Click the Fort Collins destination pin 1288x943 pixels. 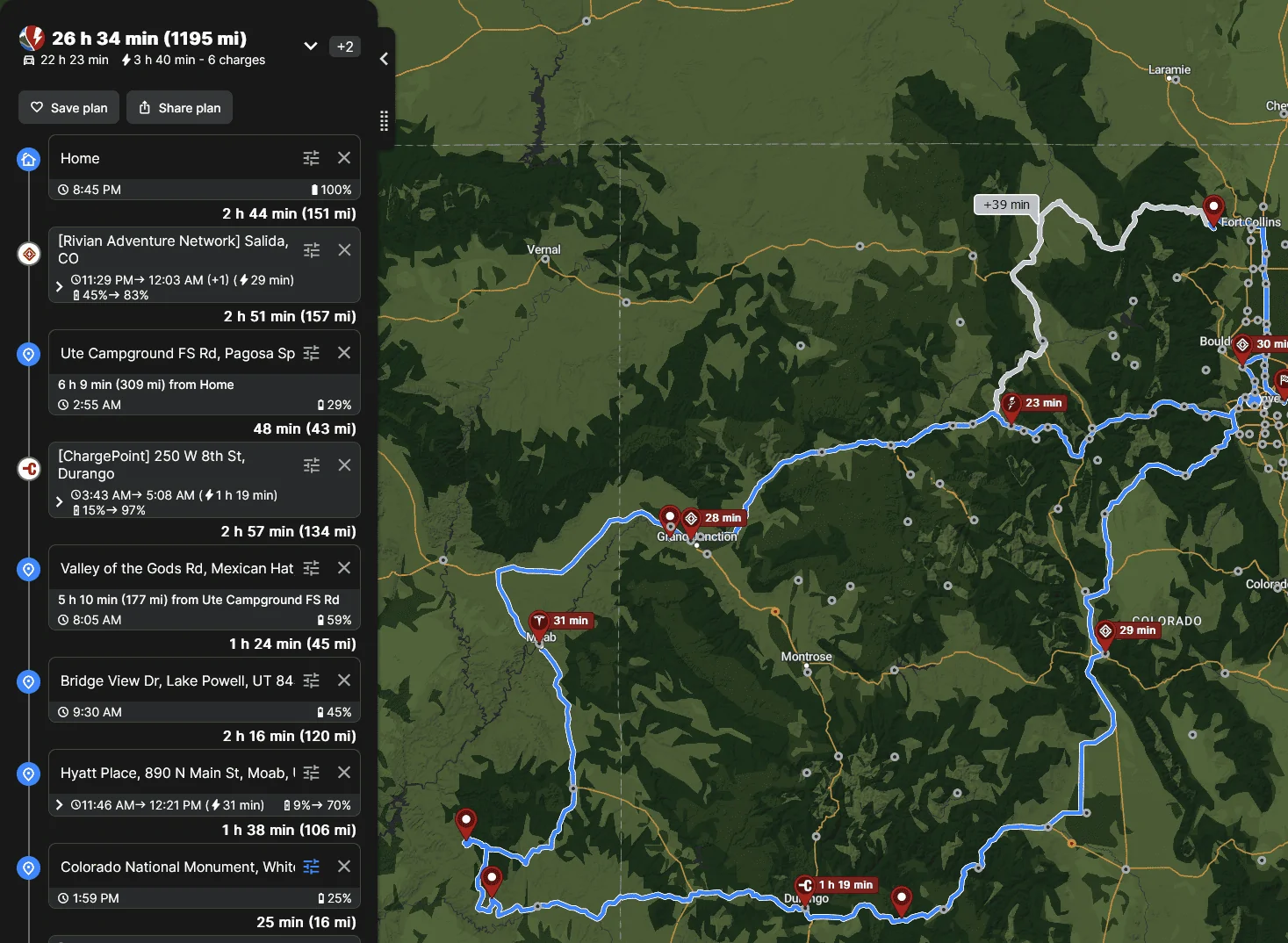(1213, 211)
